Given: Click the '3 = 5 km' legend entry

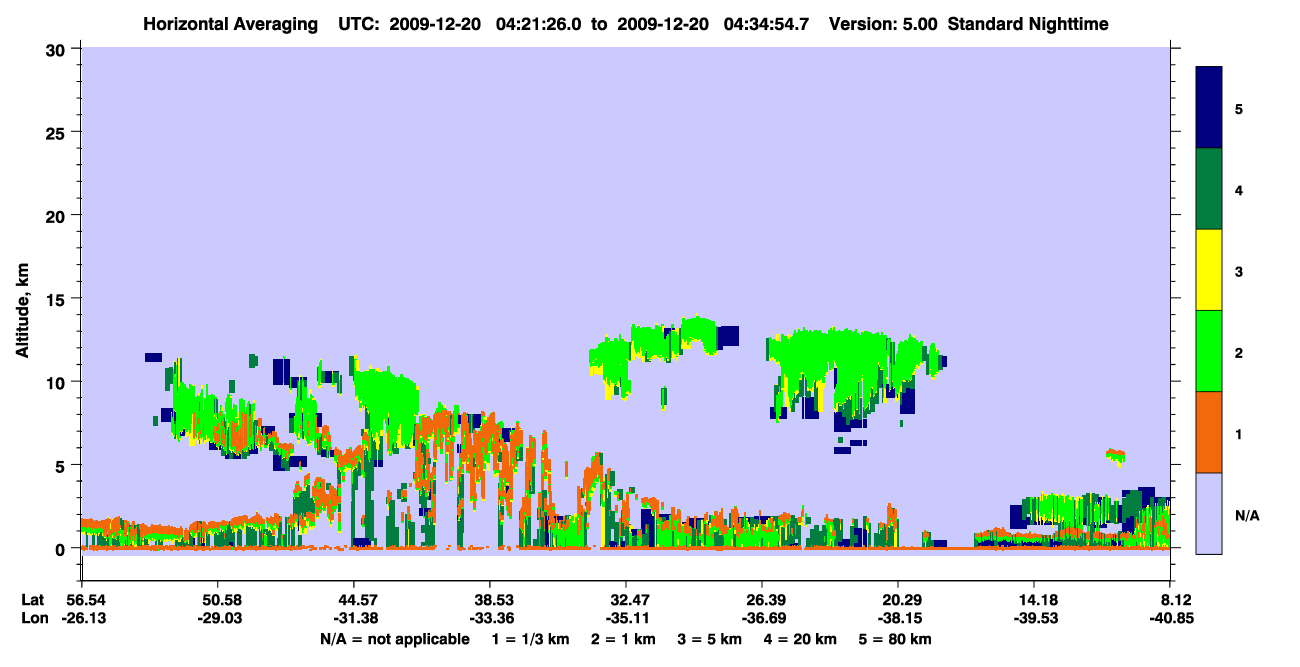Looking at the screenshot, I should coord(709,639).
